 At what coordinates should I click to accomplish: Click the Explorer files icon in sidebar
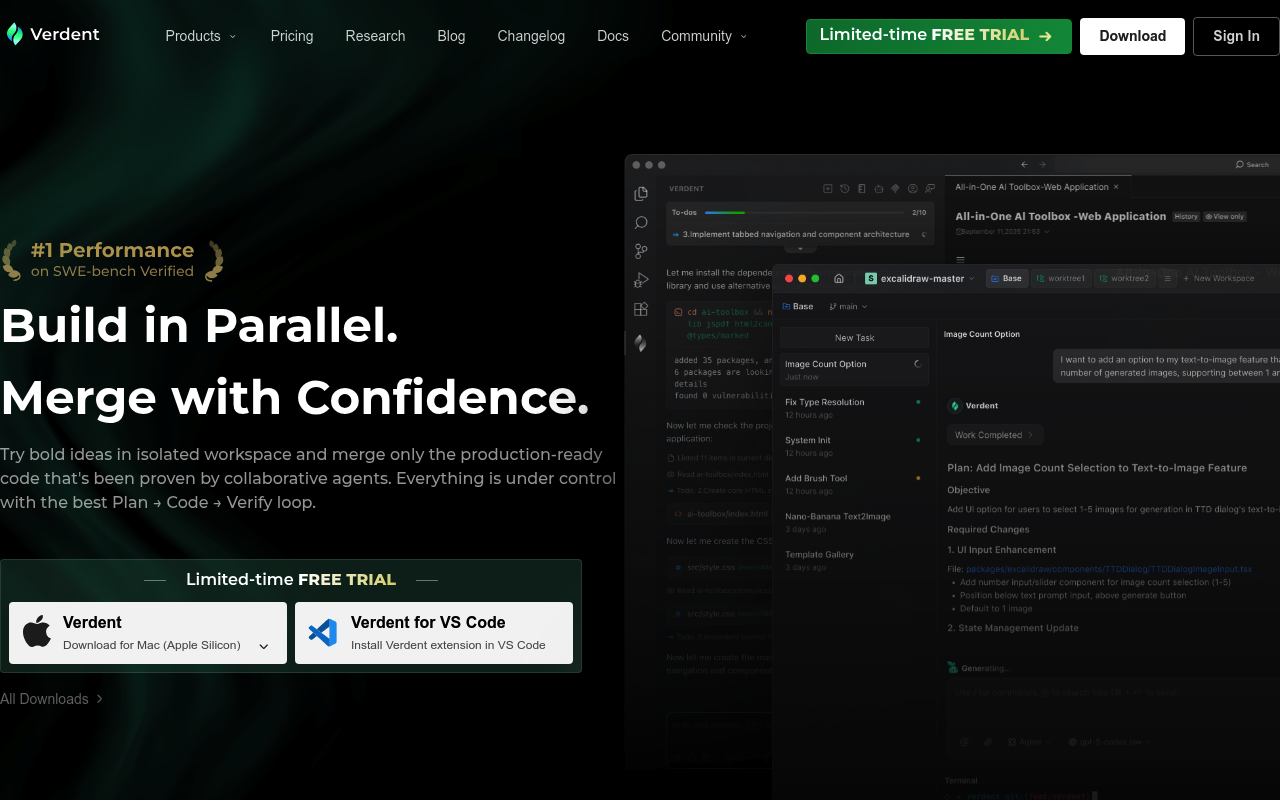click(x=641, y=194)
